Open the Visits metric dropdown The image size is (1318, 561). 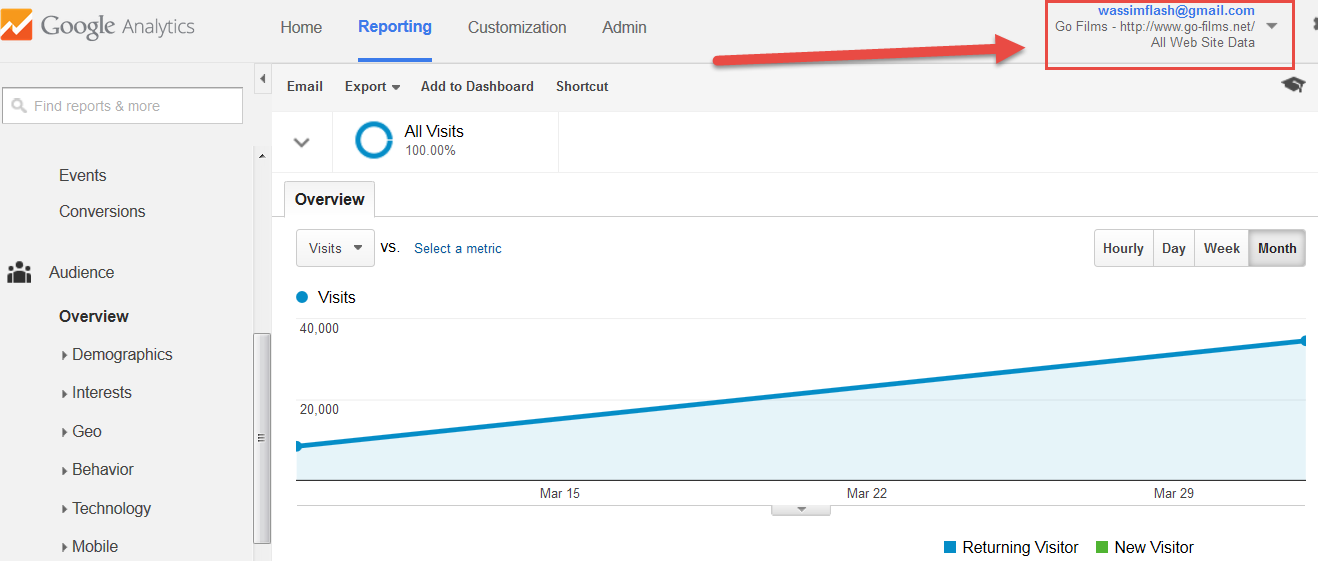pyautogui.click(x=335, y=248)
